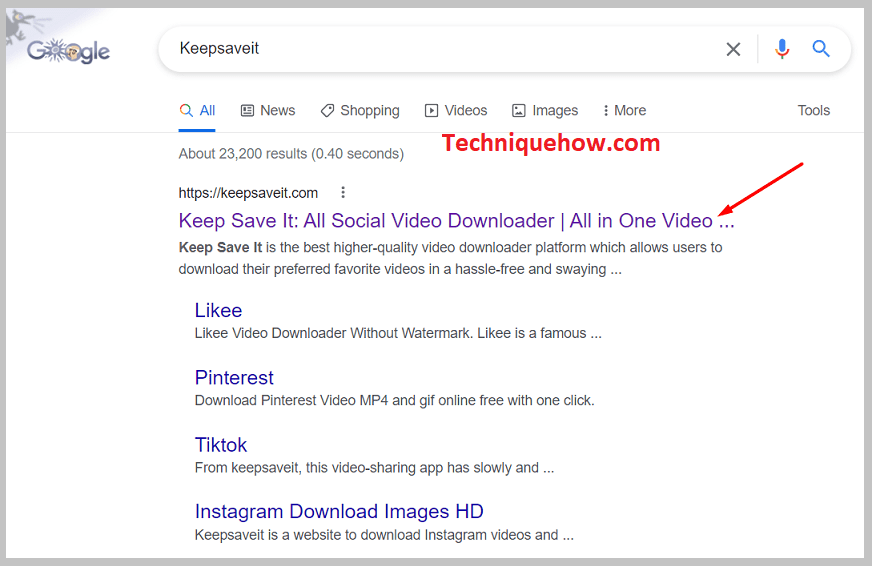Open the search Tools options
Screen dimensions: 872x566
point(814,111)
